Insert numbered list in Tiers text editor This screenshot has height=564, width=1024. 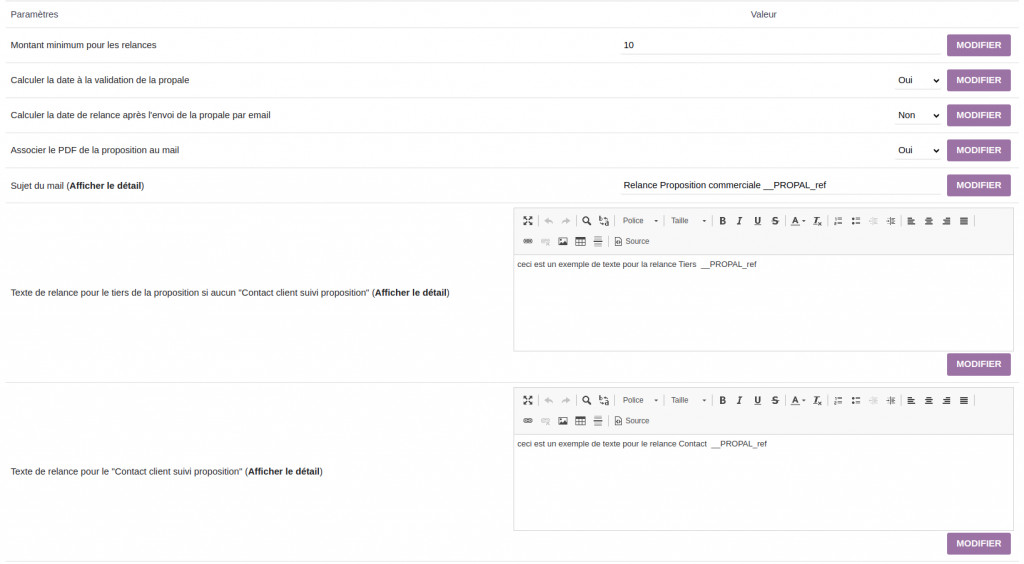point(838,221)
